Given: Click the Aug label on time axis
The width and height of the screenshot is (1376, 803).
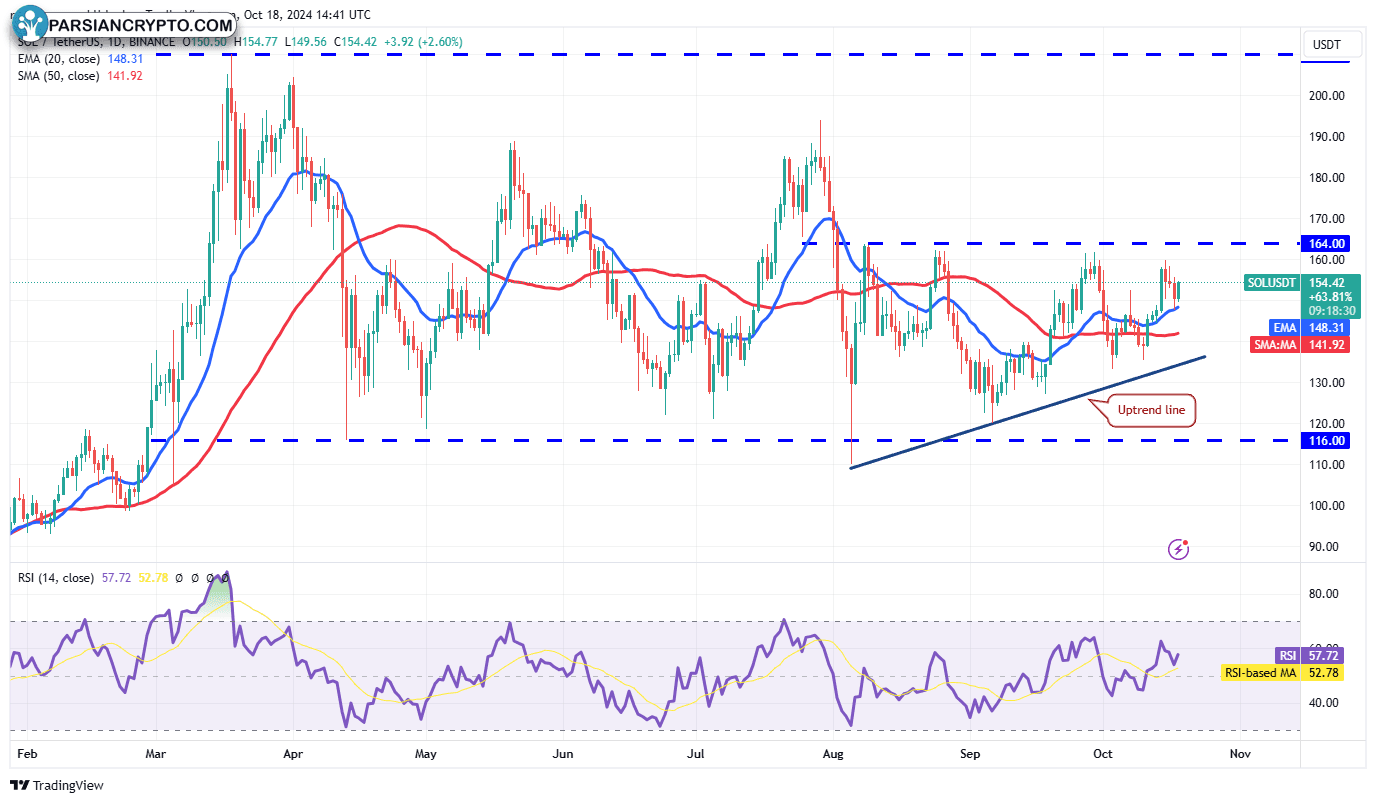Looking at the screenshot, I should pos(834,752).
